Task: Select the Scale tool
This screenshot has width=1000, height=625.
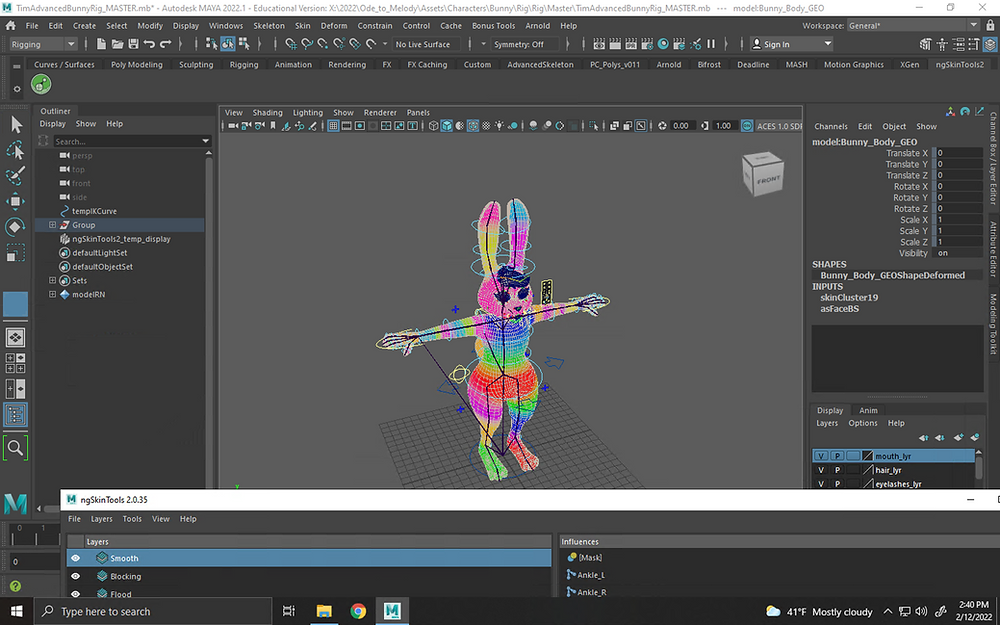Action: pos(16,253)
